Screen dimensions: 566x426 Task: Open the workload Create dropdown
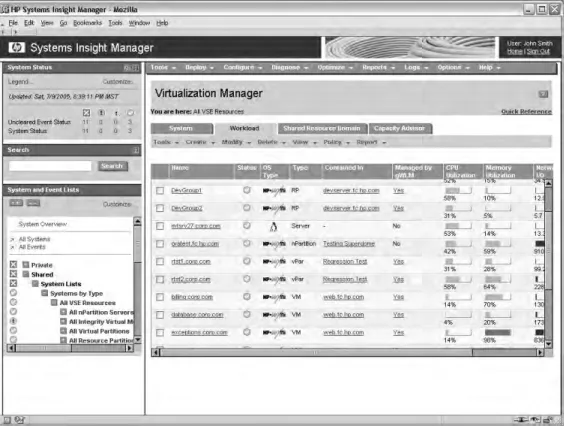pos(200,142)
